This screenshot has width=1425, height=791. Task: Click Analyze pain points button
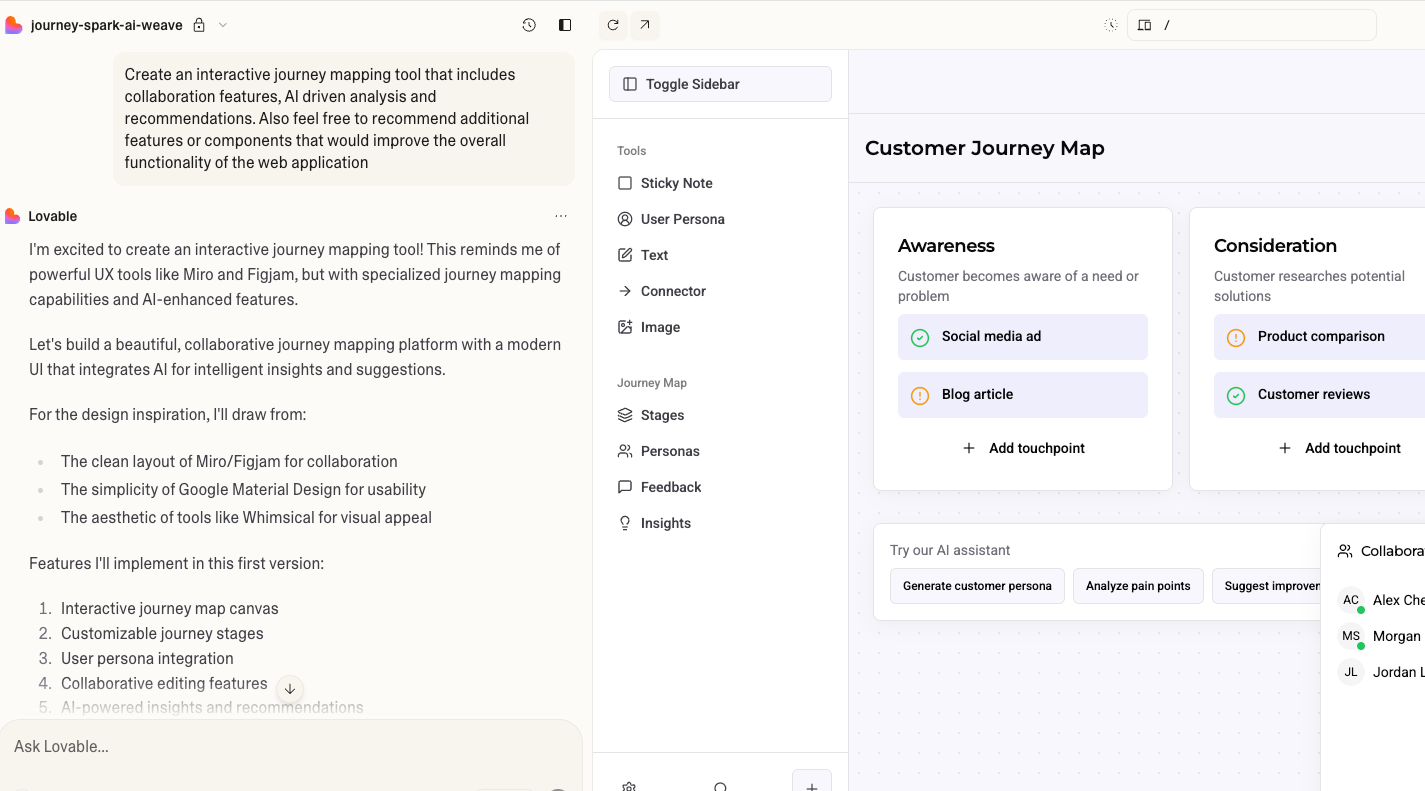click(1138, 586)
